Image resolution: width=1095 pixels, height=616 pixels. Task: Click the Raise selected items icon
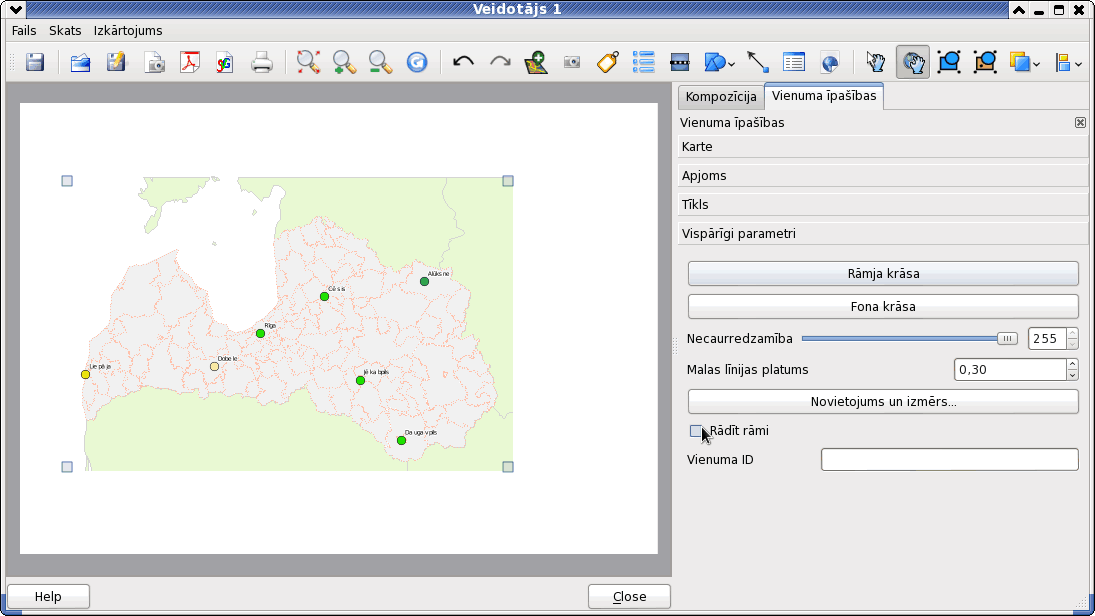[1020, 62]
